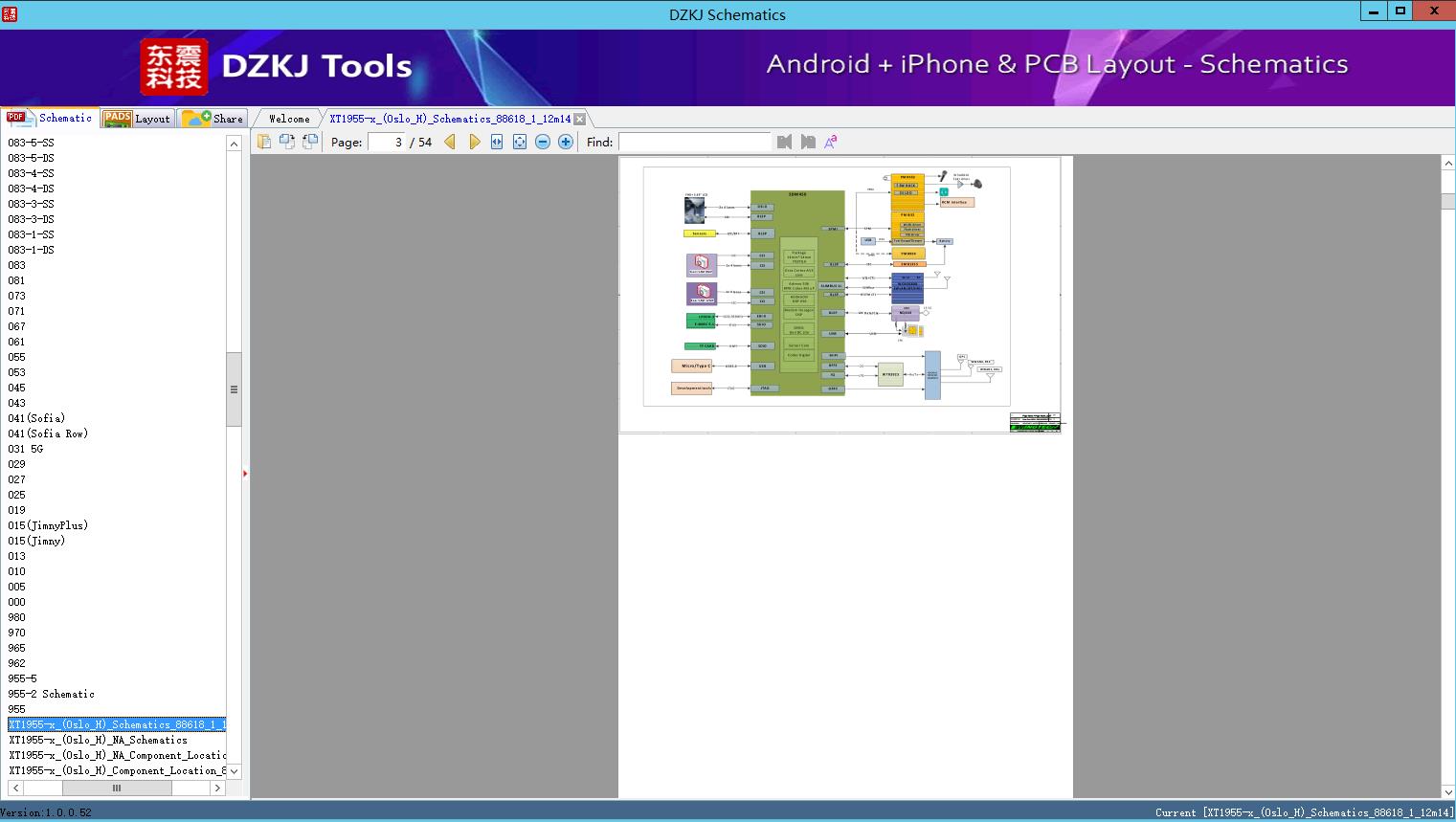Click the schematic block diagram page
The height and width of the screenshot is (822, 1456).
840,295
